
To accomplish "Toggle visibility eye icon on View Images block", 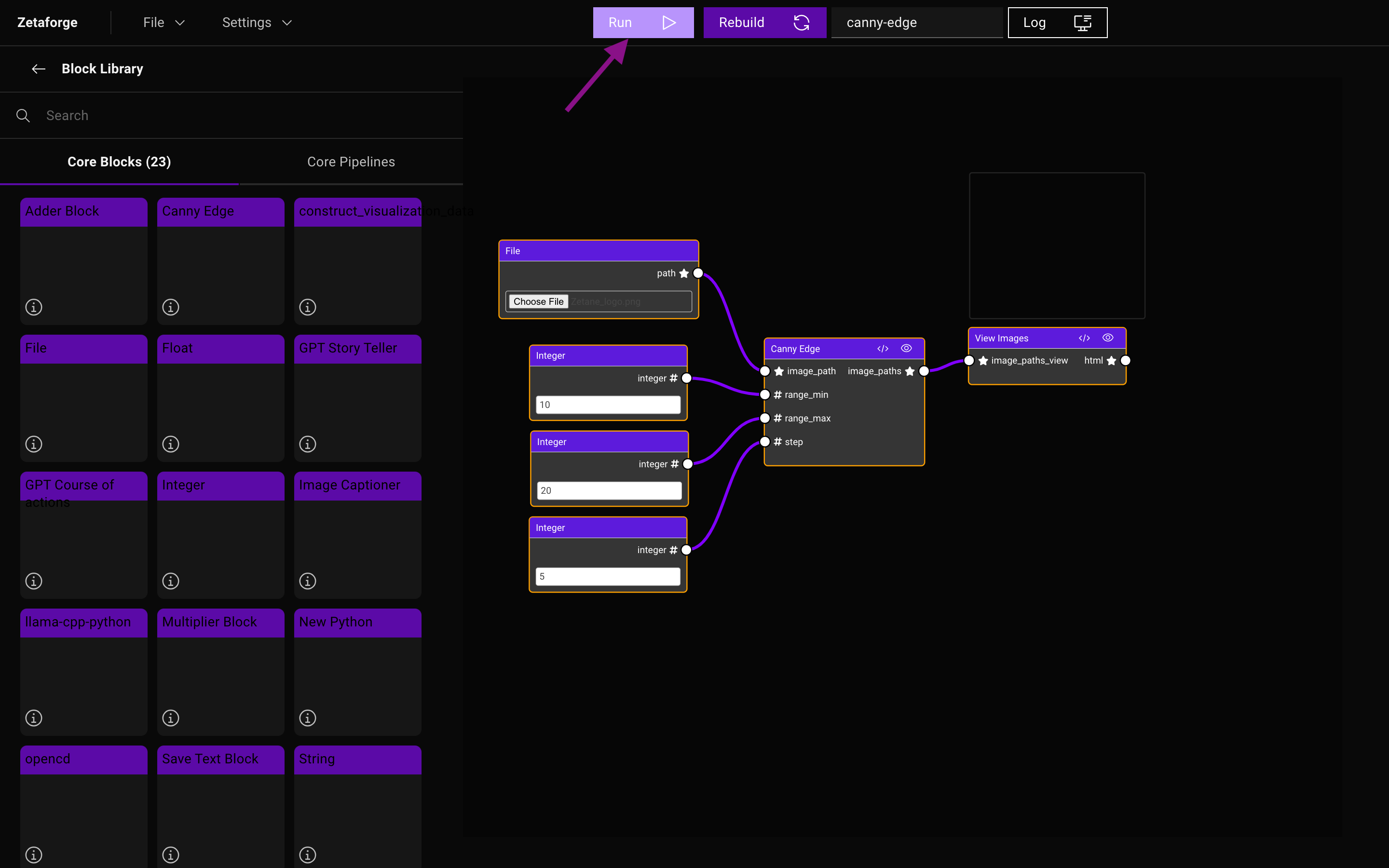I will coord(1108,338).
